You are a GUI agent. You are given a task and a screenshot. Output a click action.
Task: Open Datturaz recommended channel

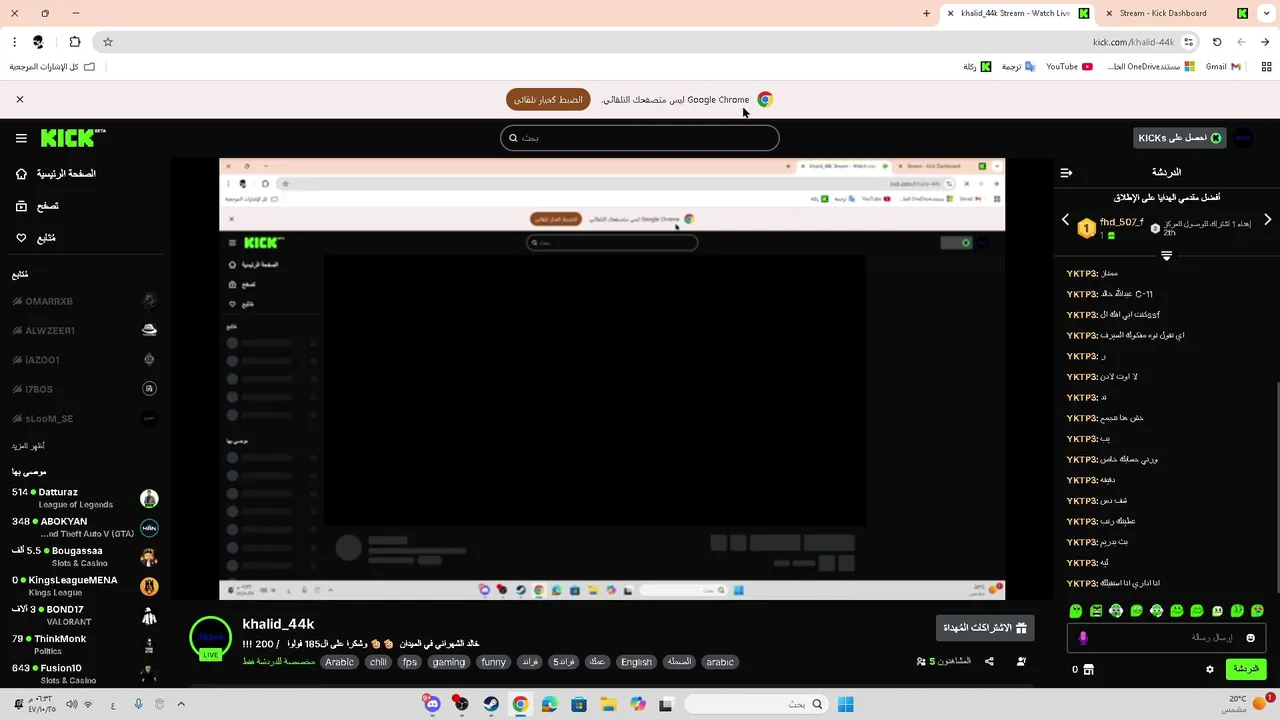(x=85, y=498)
